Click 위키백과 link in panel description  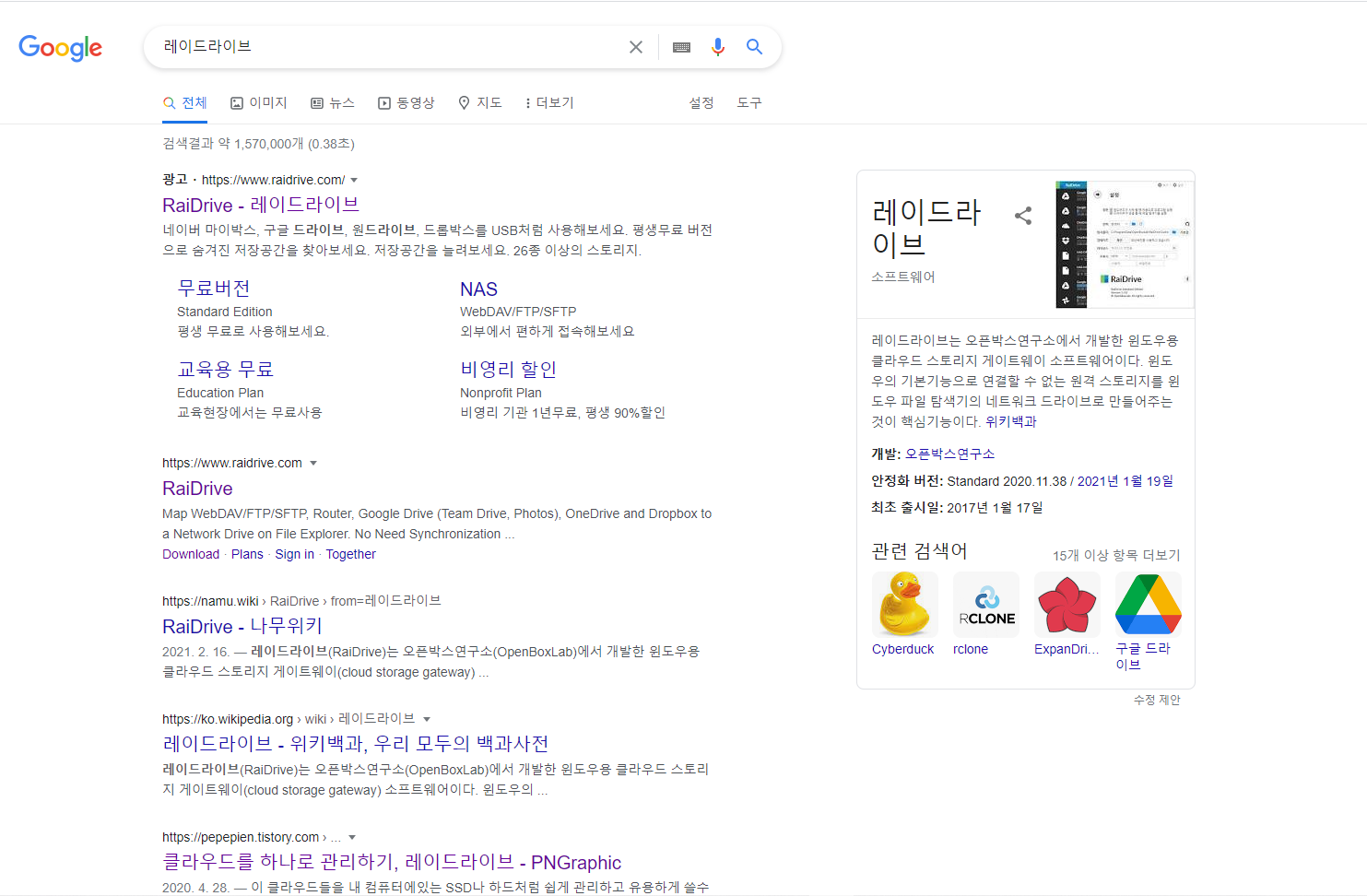coord(1011,421)
